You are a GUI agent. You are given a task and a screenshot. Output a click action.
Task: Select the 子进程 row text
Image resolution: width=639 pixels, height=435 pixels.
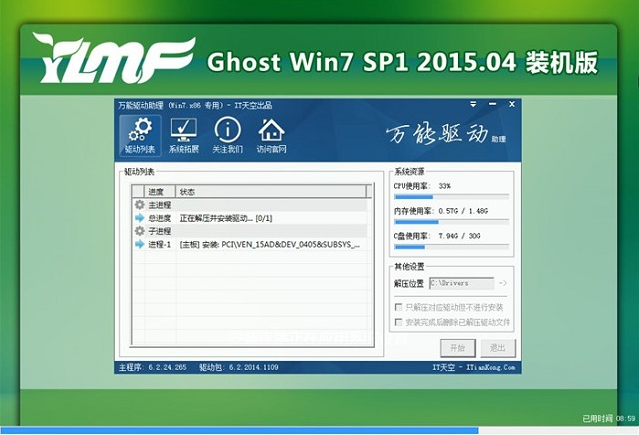coord(160,231)
